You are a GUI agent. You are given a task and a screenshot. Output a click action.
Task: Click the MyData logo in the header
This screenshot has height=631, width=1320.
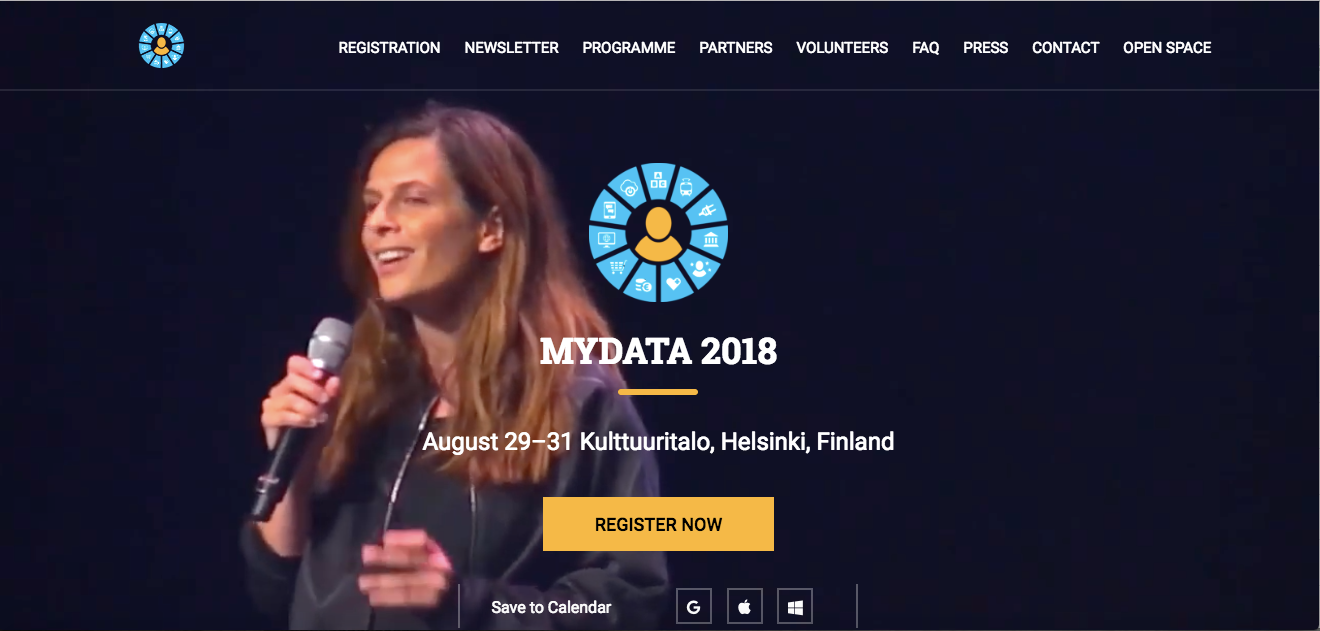click(x=161, y=46)
